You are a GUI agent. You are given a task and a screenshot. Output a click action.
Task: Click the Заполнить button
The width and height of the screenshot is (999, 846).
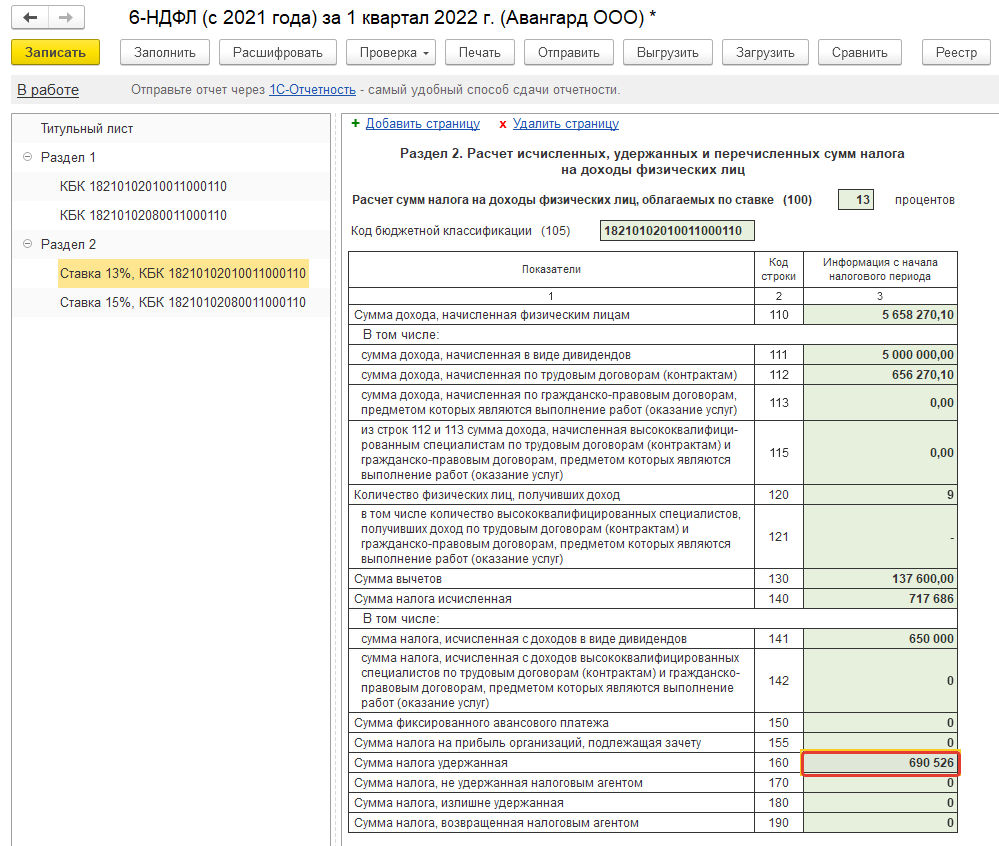tap(165, 53)
